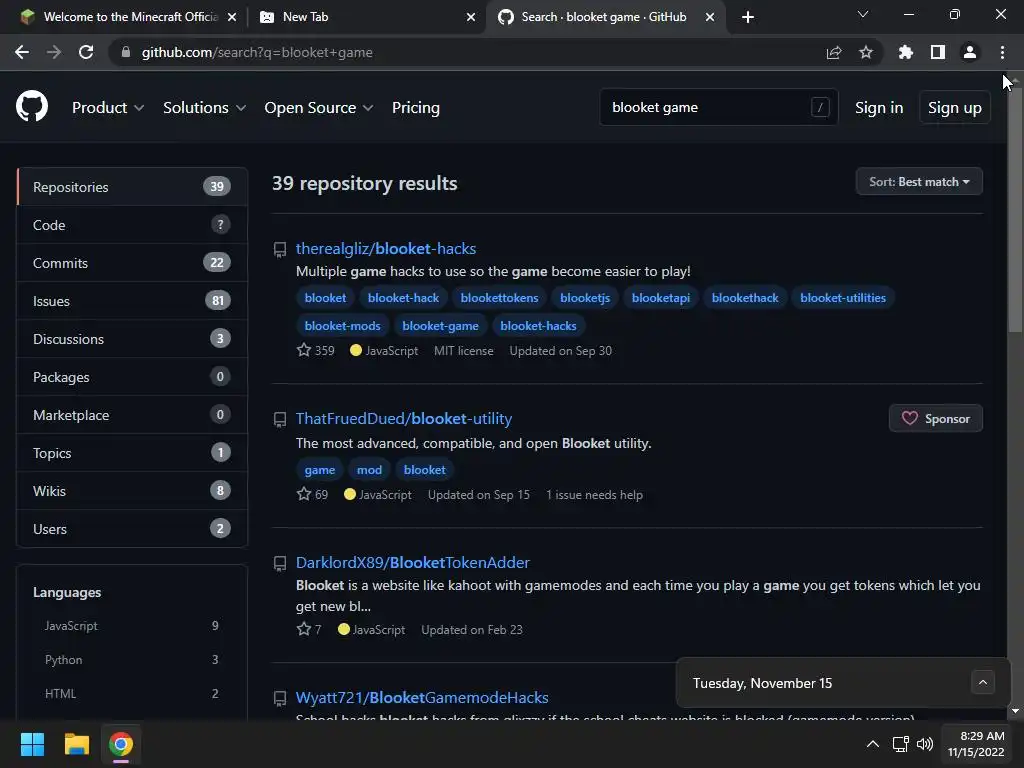Select the Commits results filter
Screen dimensions: 1024x768
132,263
